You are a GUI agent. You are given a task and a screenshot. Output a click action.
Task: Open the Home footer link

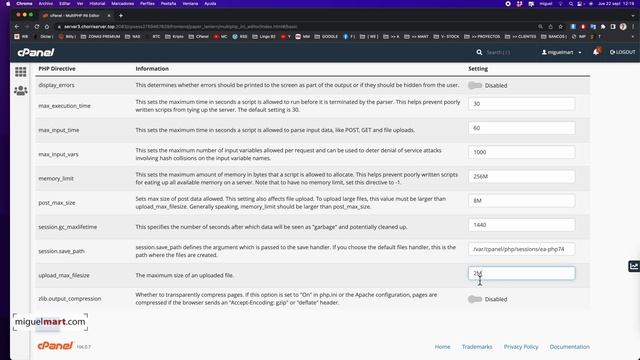[442, 347]
